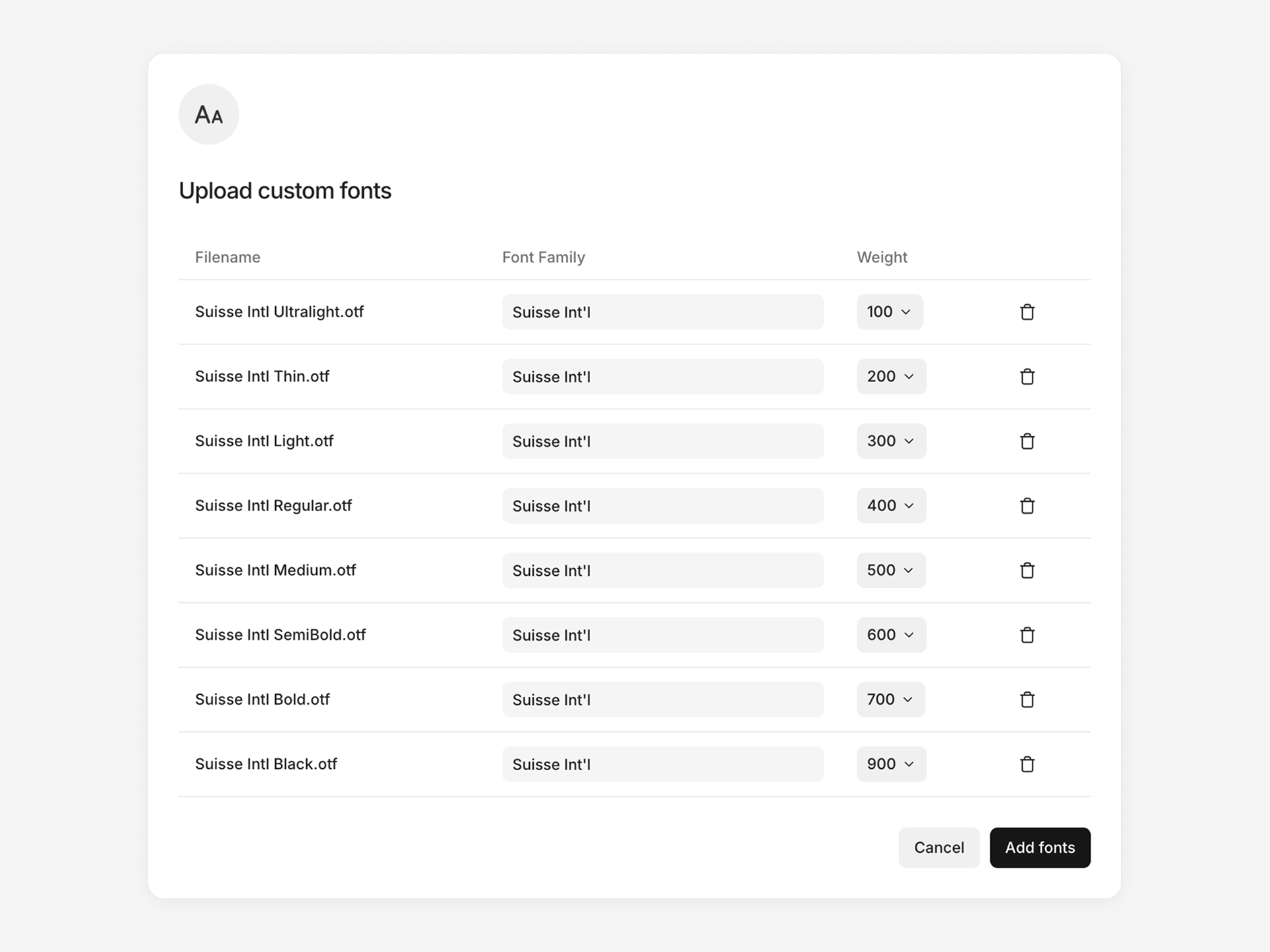Click the Add fonts button

point(1040,848)
